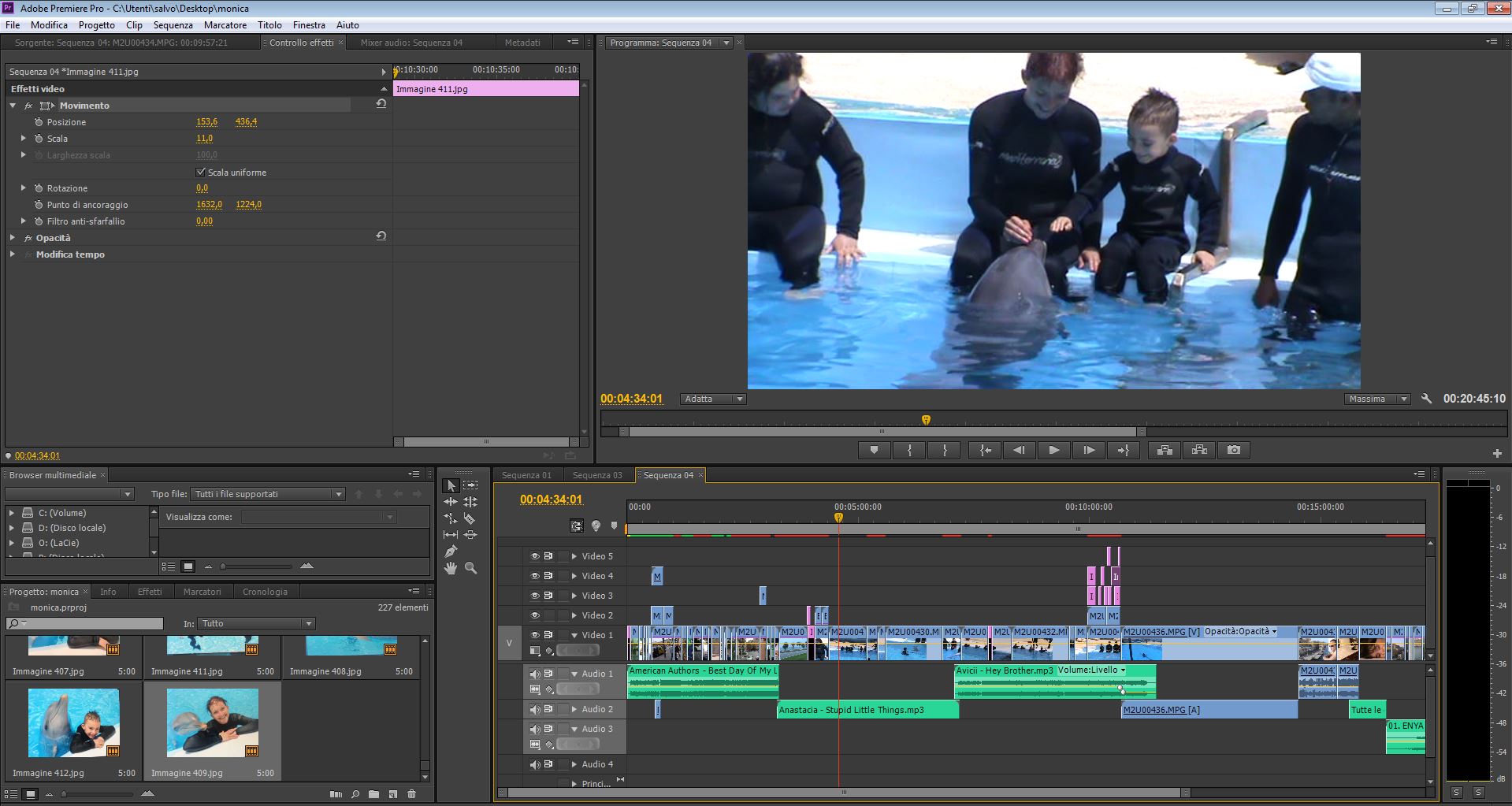The width and height of the screenshot is (1512, 806).
Task: Click Automate to Sequence icon
Action: pyautogui.click(x=336, y=794)
